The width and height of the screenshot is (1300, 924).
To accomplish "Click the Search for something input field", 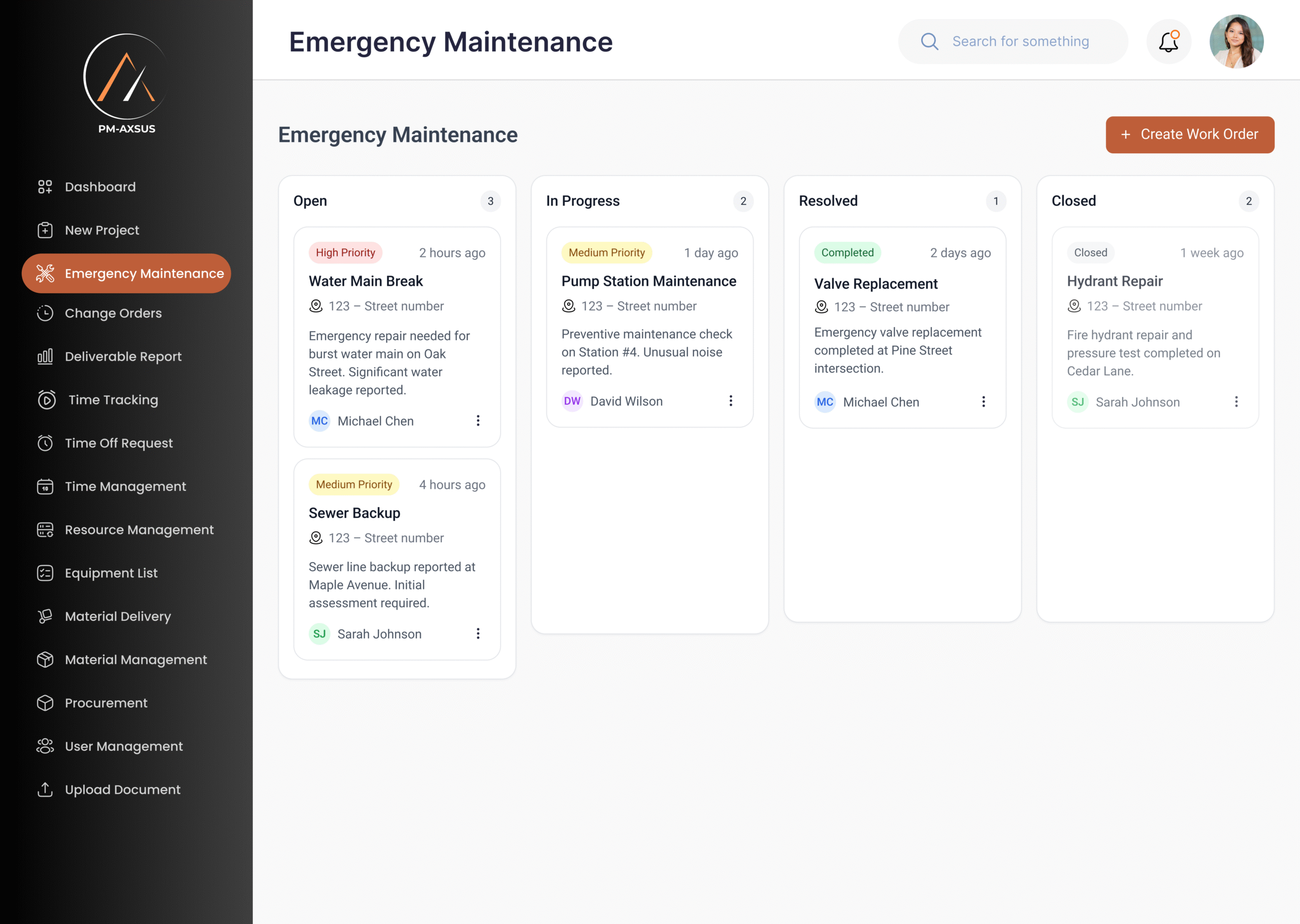I will pos(1021,42).
